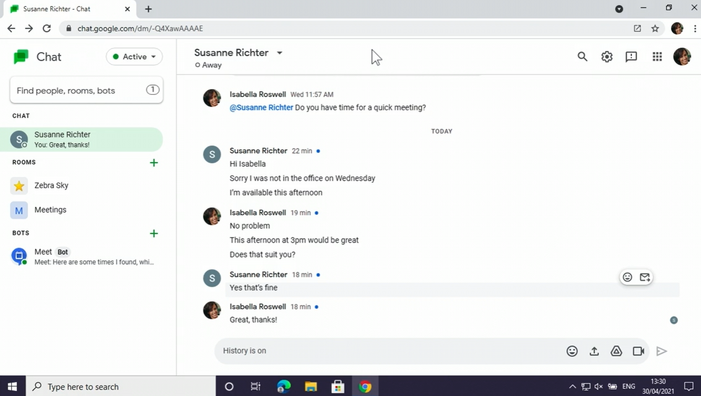Click Type here to search box
701x396 pixels.
tap(121, 387)
